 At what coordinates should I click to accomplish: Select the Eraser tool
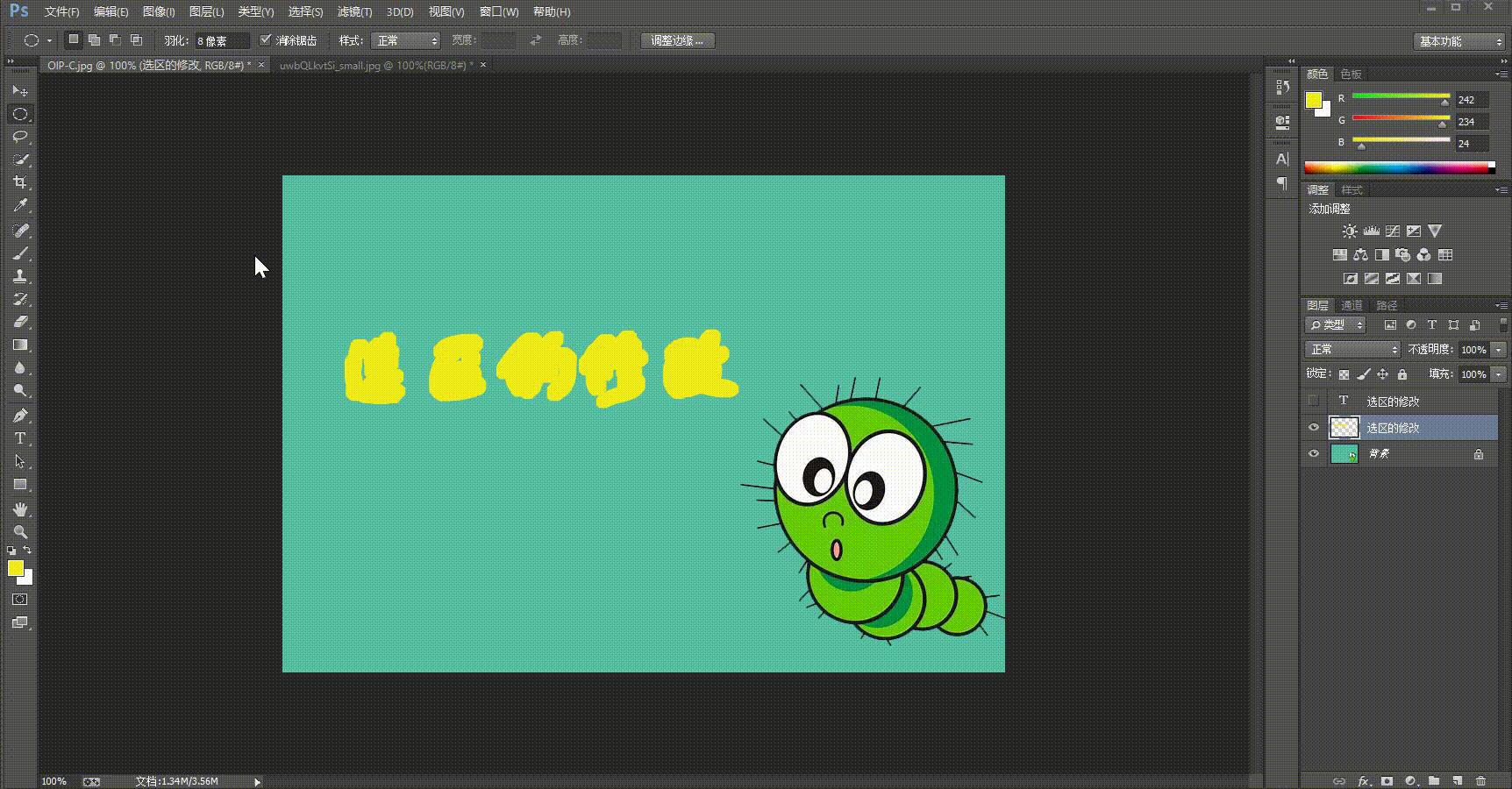click(20, 322)
